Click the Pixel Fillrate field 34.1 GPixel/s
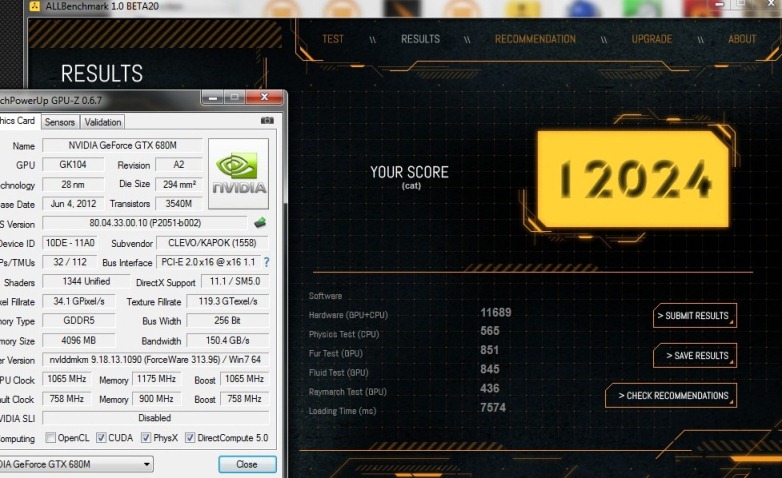This screenshot has height=478, width=782. pyautogui.click(x=78, y=301)
